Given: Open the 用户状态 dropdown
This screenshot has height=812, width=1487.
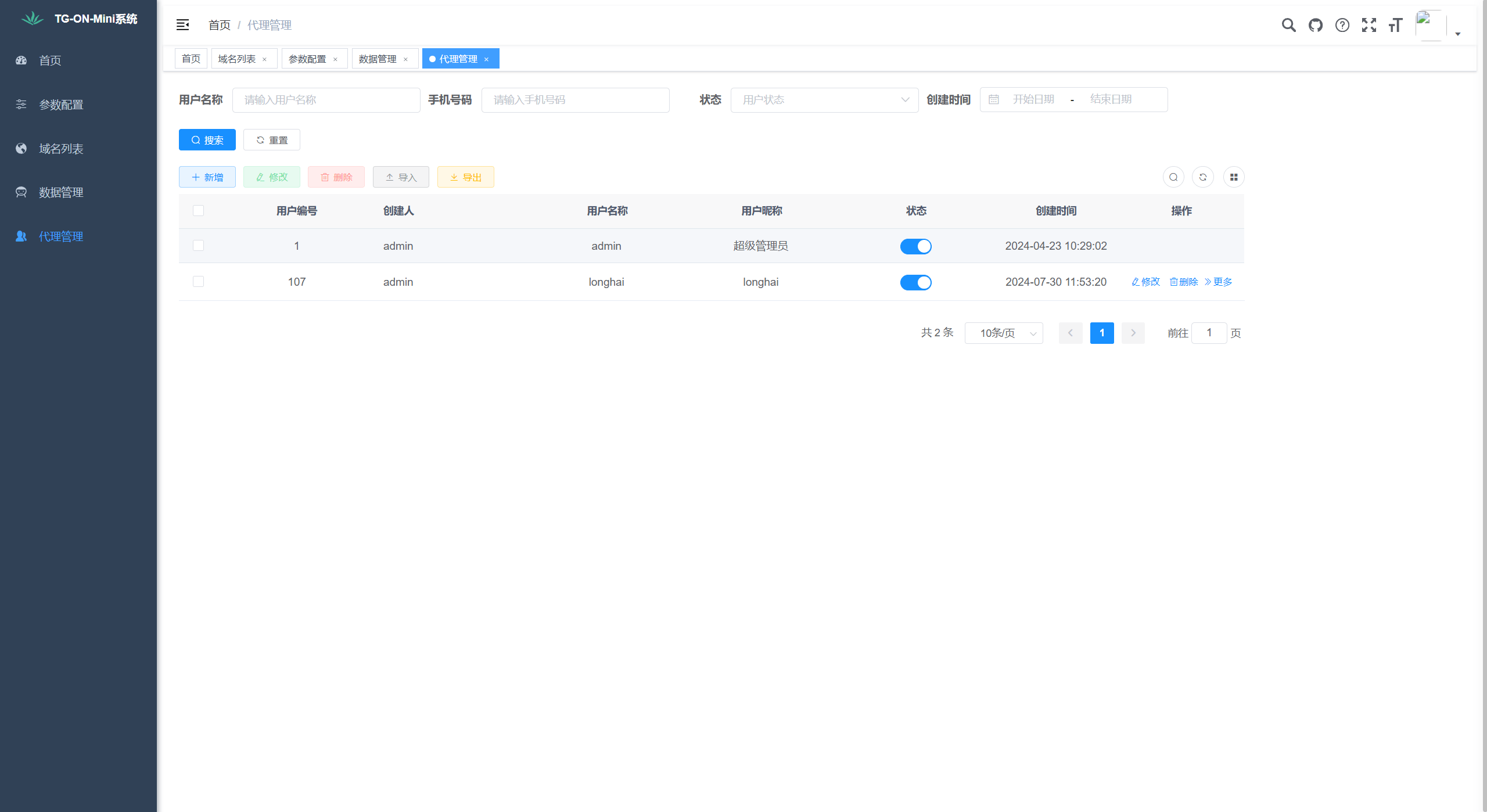Looking at the screenshot, I should point(824,100).
